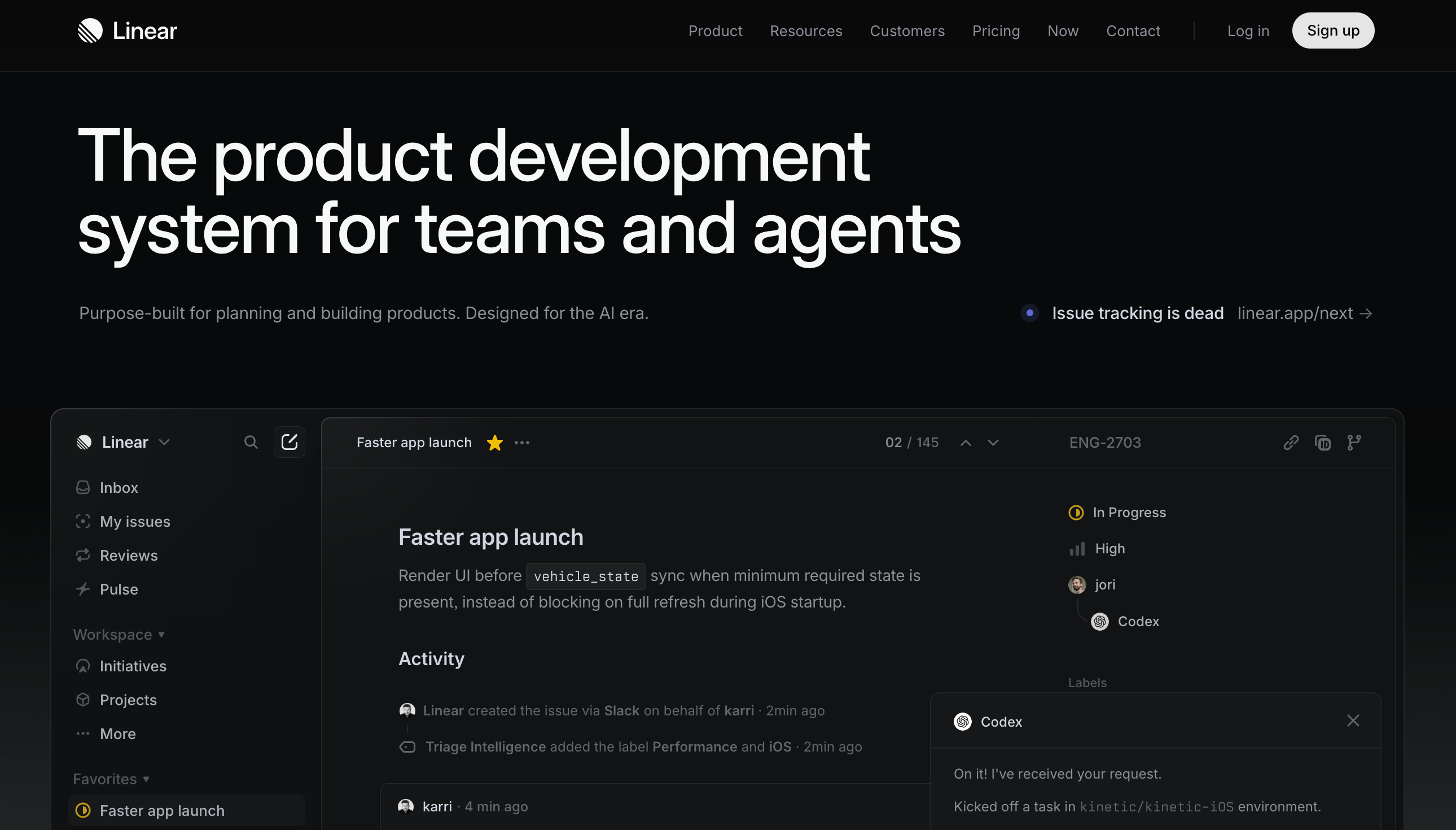The width and height of the screenshot is (1456, 830).
Task: Open Initiatives in the sidebar
Action: click(x=186, y=666)
